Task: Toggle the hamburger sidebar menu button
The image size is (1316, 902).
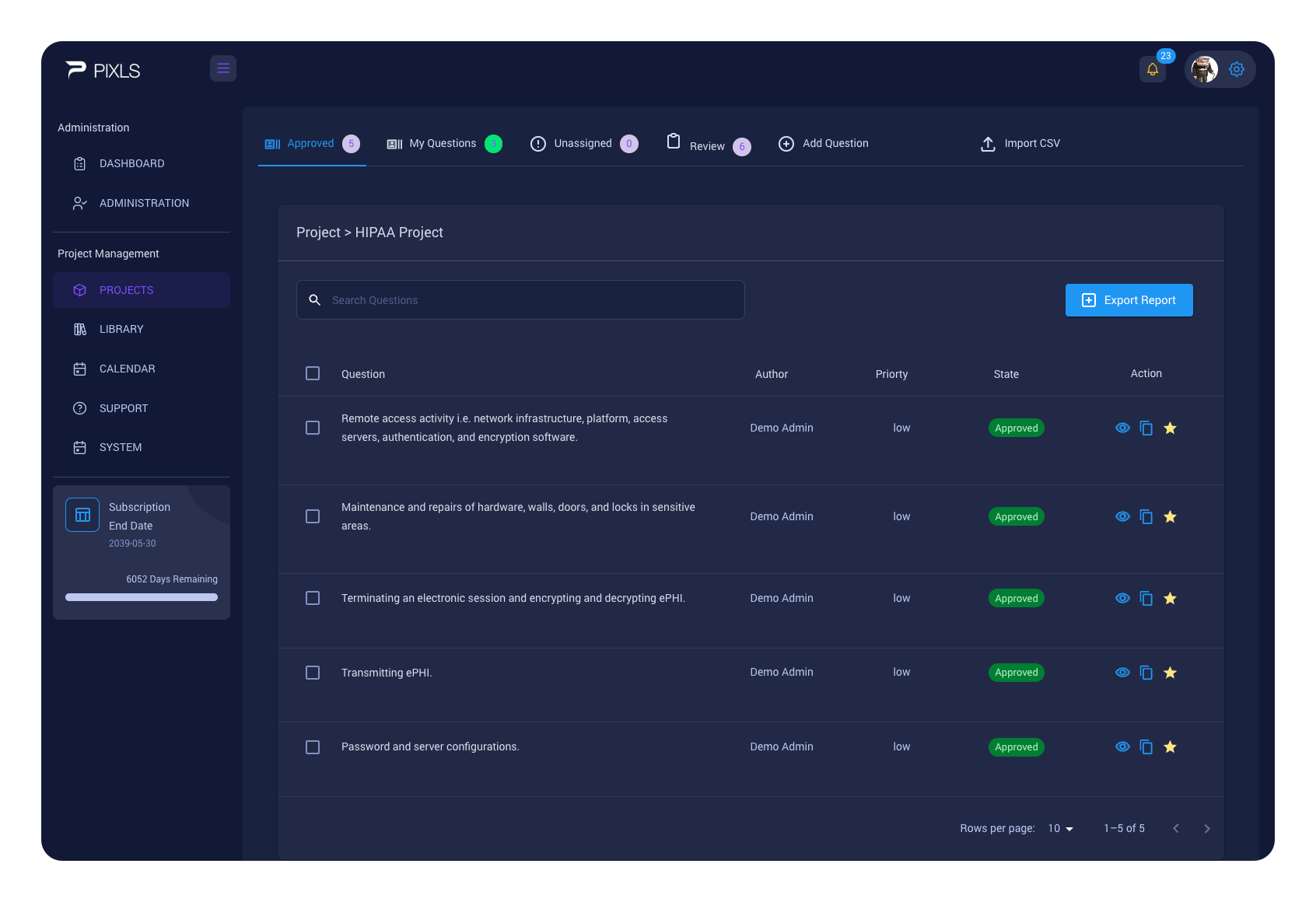Action: [x=223, y=68]
